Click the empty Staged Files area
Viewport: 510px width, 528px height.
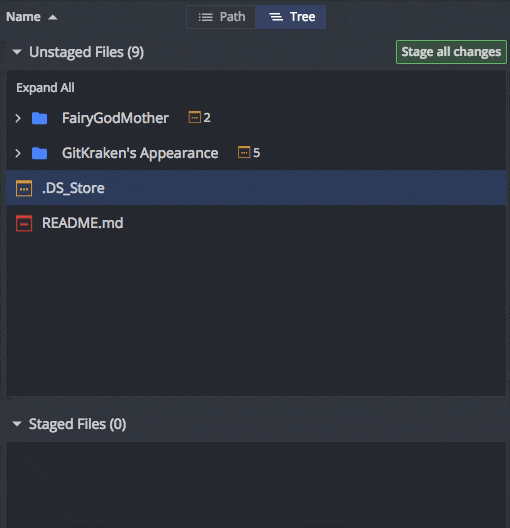pyautogui.click(x=256, y=485)
